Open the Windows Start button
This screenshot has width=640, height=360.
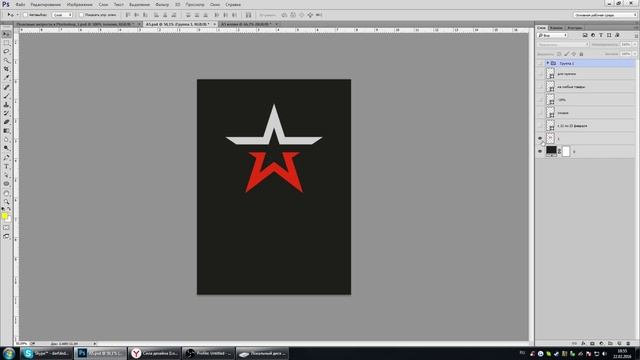point(8,353)
